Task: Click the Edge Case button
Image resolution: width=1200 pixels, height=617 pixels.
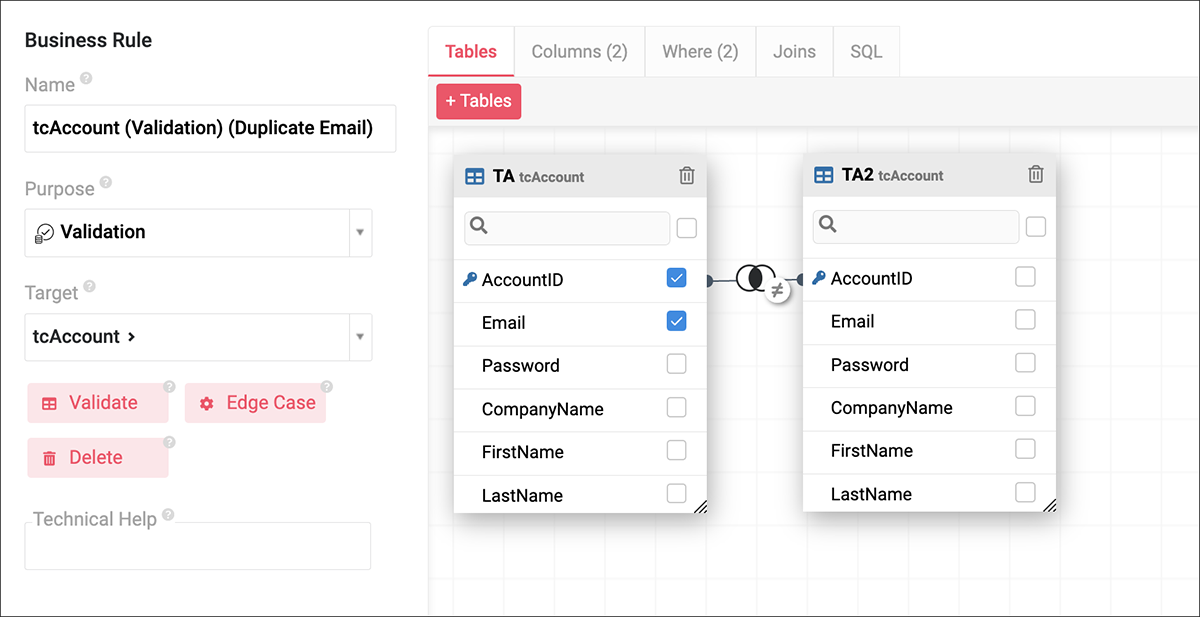Action: (x=256, y=403)
